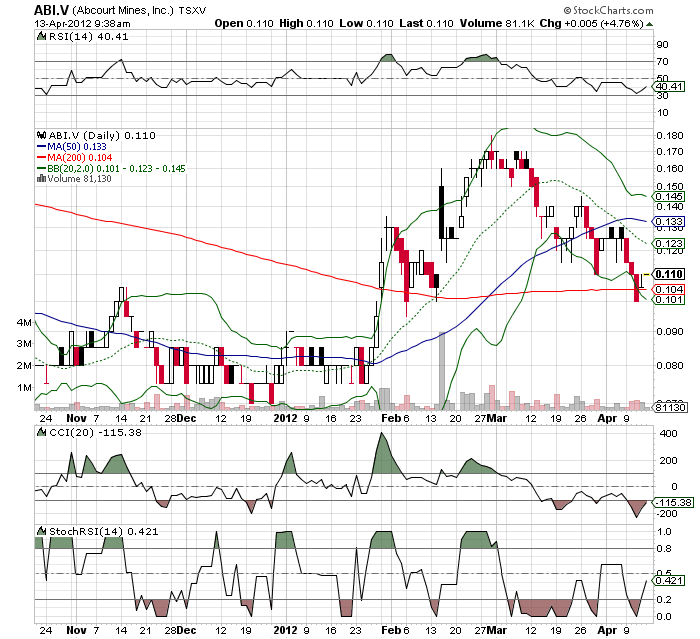700x639 pixels.
Task: Click the Open 0.110 header value
Action: pos(244,23)
